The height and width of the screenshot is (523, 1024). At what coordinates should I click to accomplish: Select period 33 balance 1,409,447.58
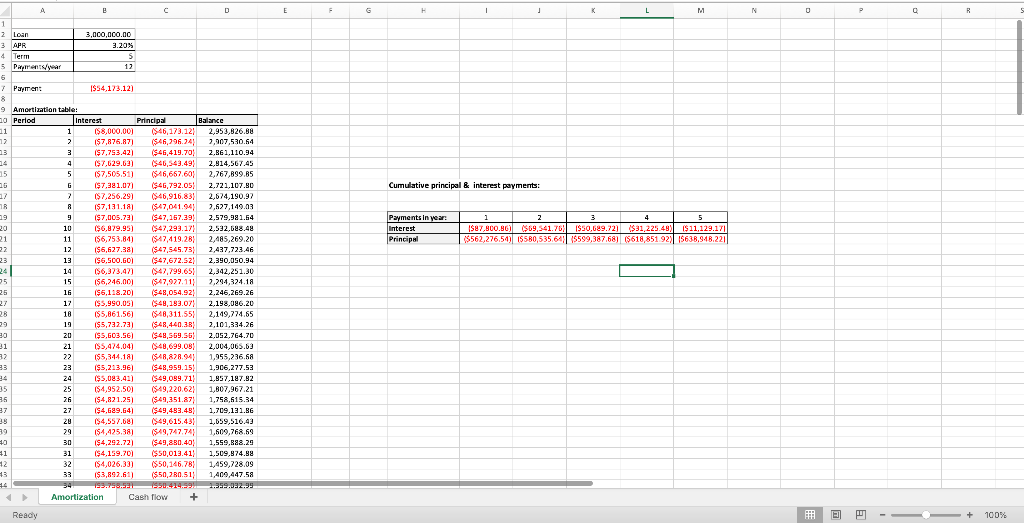(227, 475)
